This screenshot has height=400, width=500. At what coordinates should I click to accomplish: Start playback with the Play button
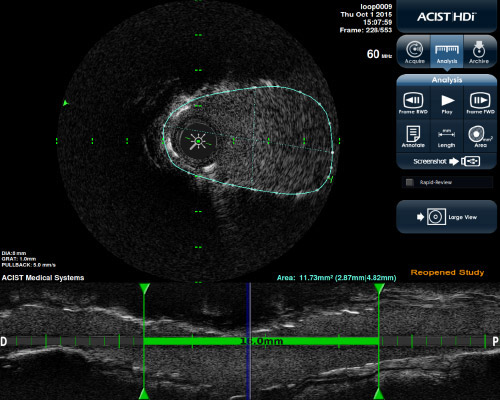(447, 103)
